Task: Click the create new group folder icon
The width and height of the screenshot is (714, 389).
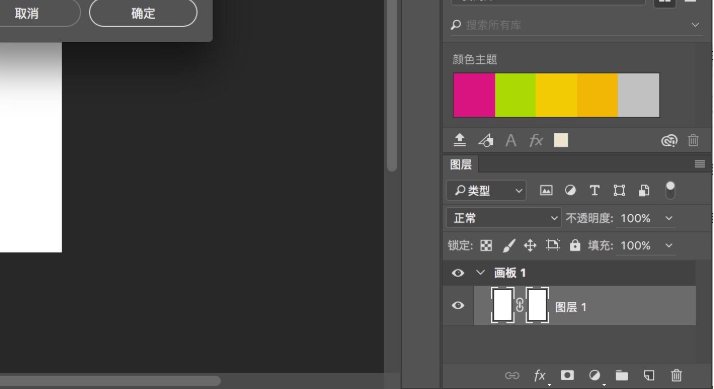Action: pos(622,375)
